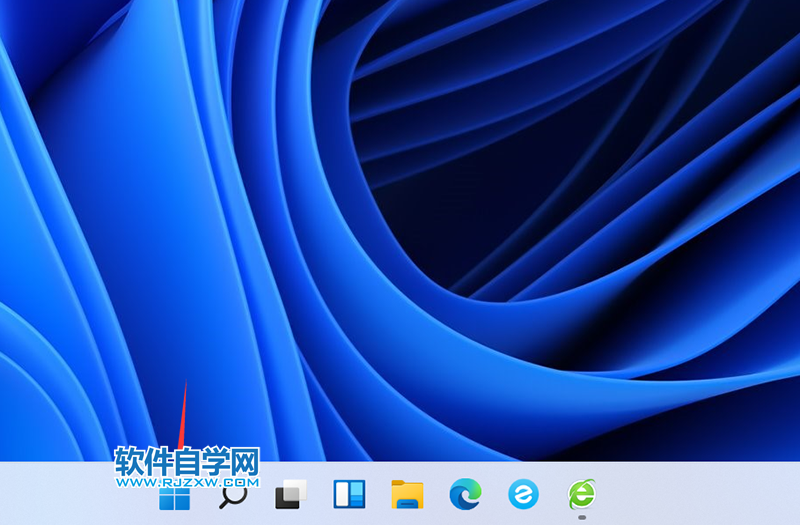Launch Task View from the taskbar

291,494
